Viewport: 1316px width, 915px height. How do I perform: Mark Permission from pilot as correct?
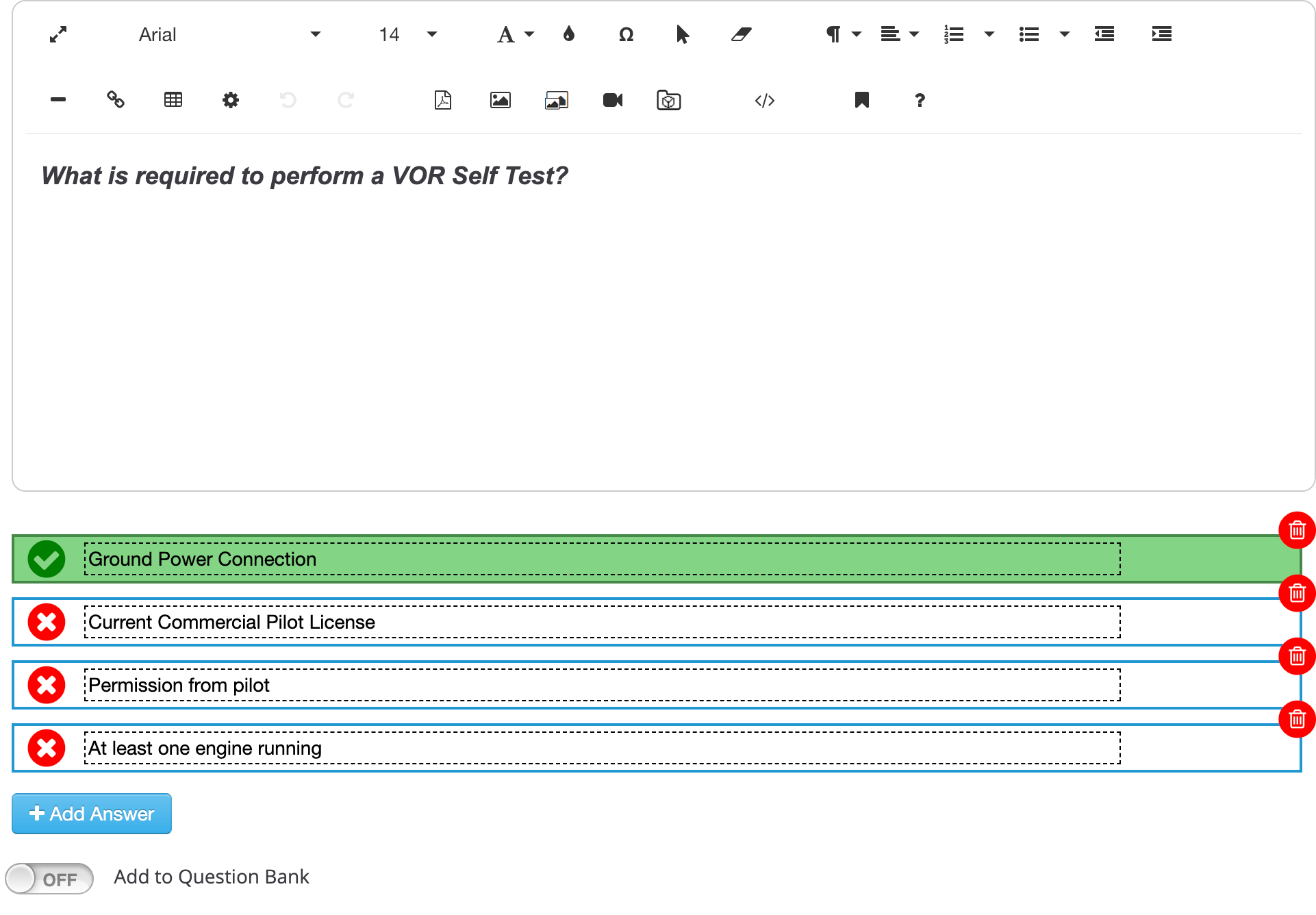click(47, 685)
